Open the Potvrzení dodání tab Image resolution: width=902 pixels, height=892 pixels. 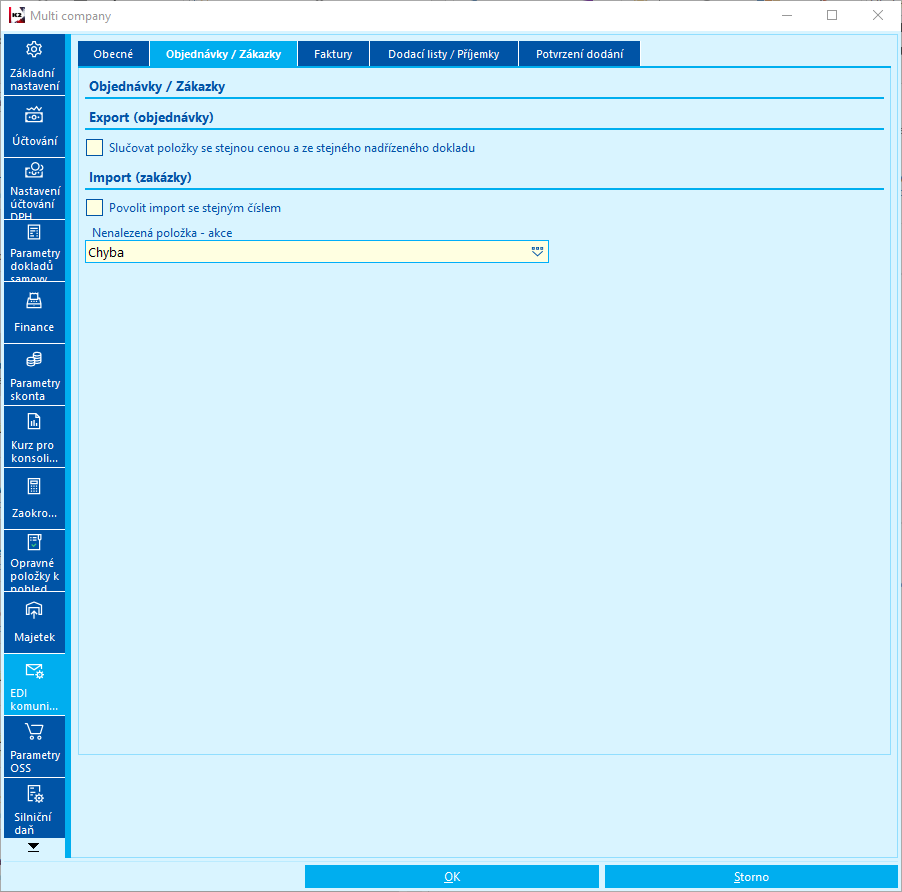coord(579,54)
